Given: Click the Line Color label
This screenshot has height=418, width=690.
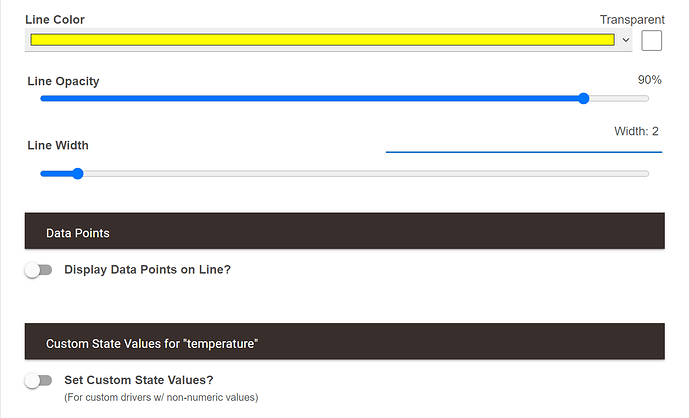Looking at the screenshot, I should [x=55, y=19].
